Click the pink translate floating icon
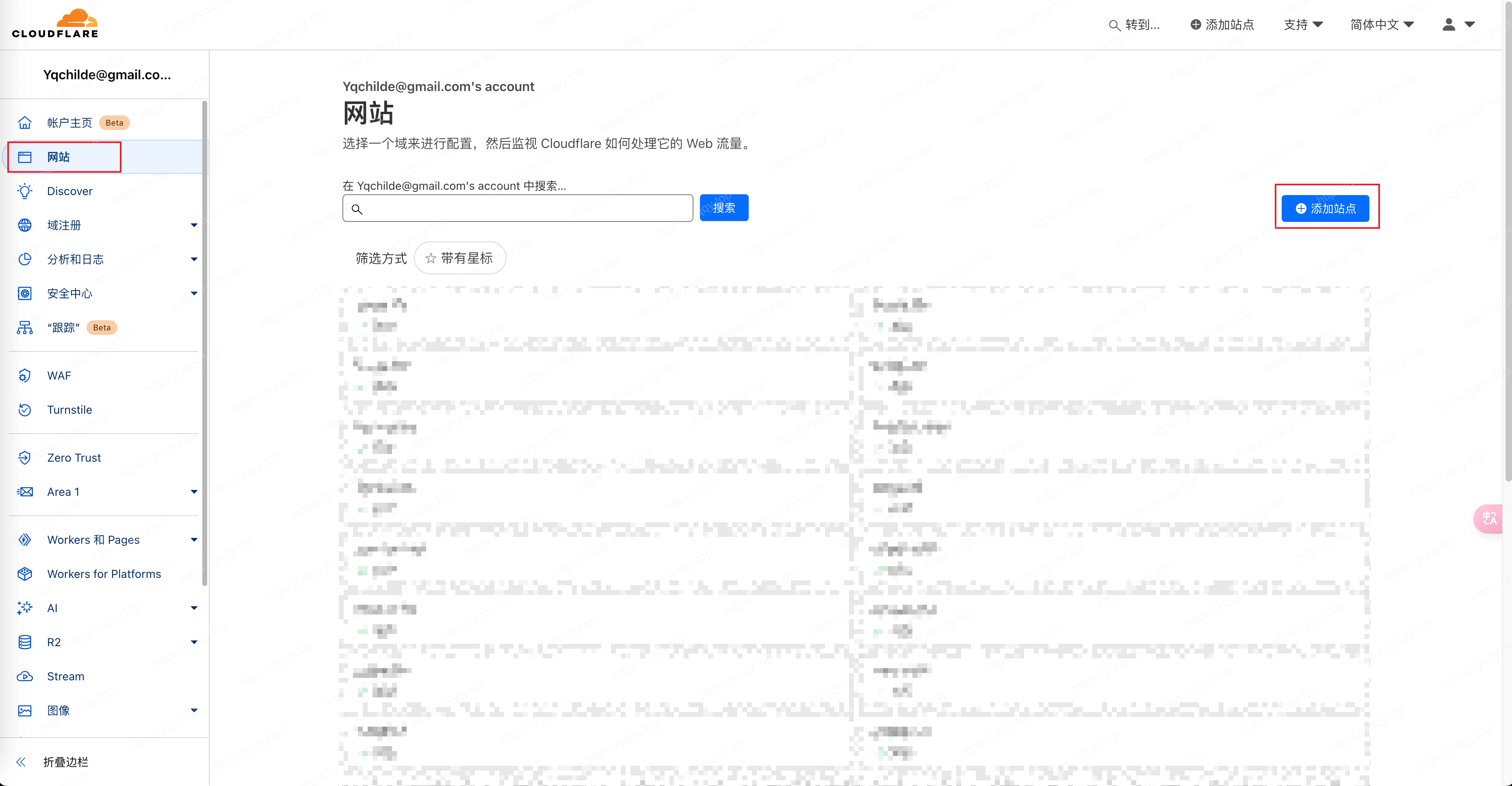This screenshot has width=1512, height=786. tap(1489, 518)
